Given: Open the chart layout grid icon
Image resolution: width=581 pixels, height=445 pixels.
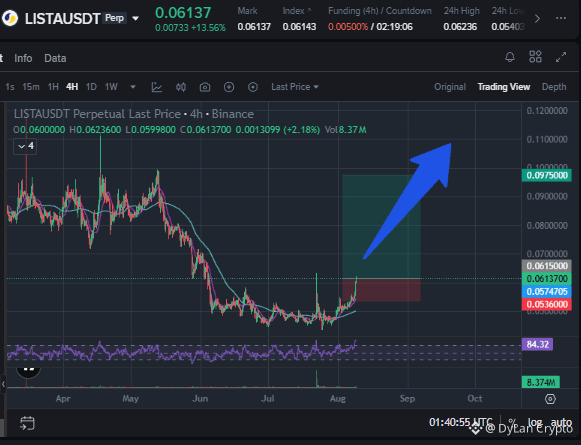Looking at the screenshot, I should point(535,57).
